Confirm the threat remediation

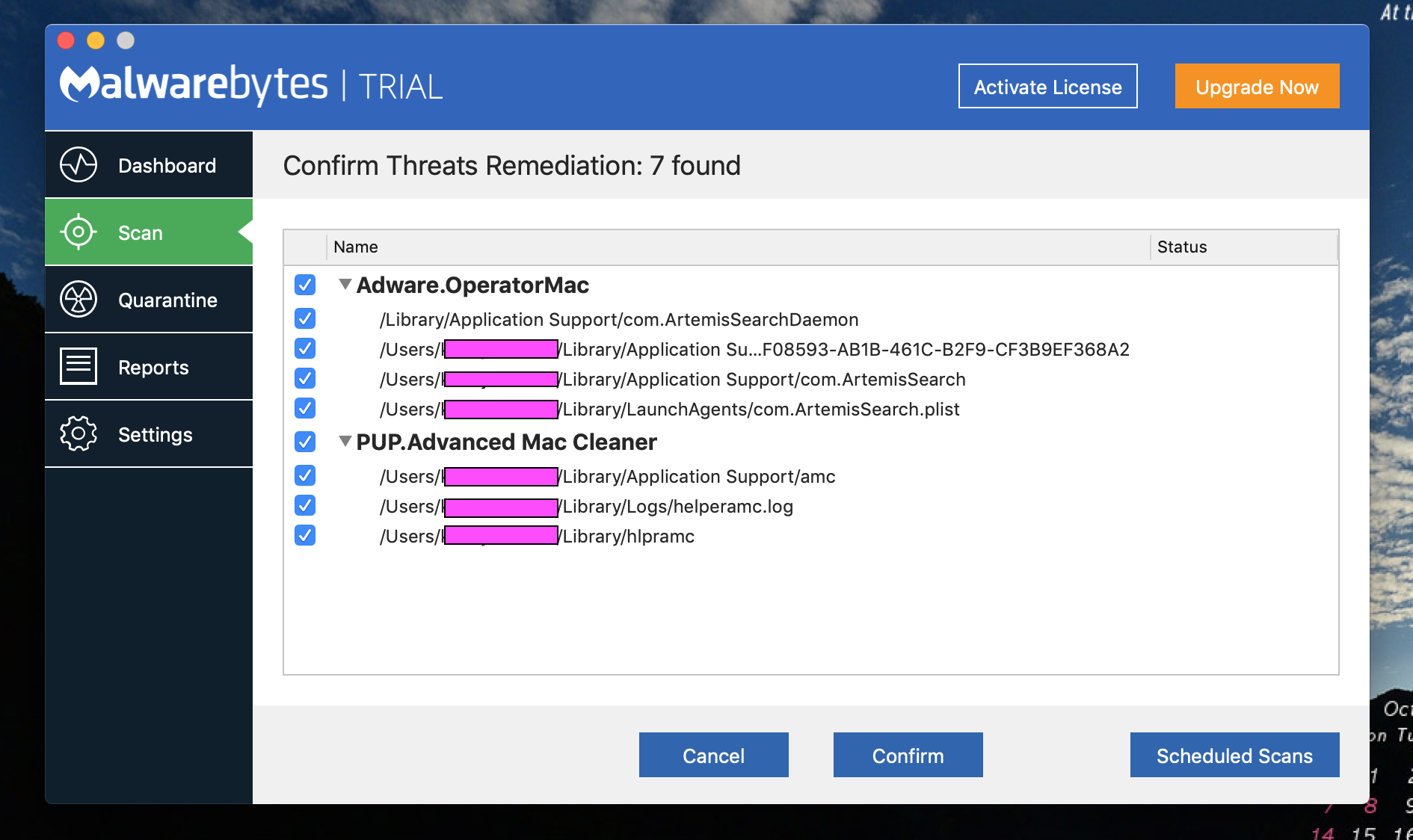(908, 755)
